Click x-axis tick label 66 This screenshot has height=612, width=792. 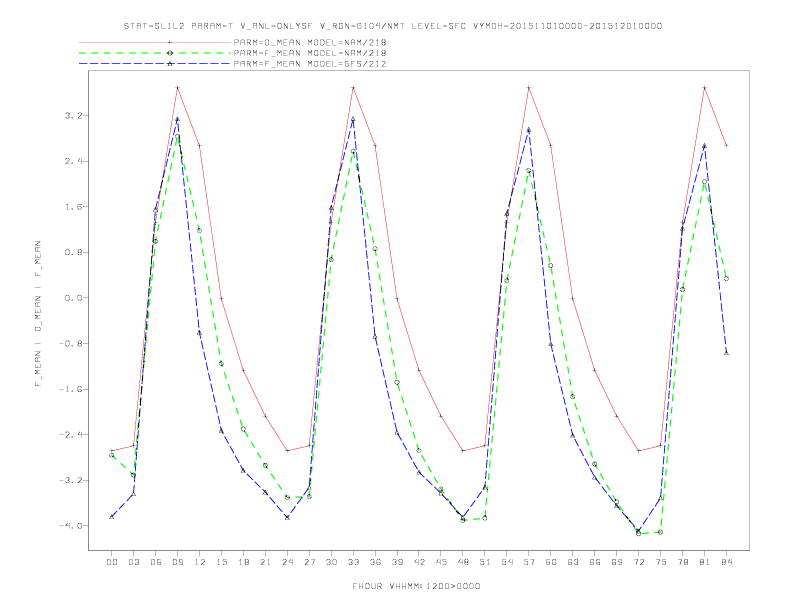595,562
